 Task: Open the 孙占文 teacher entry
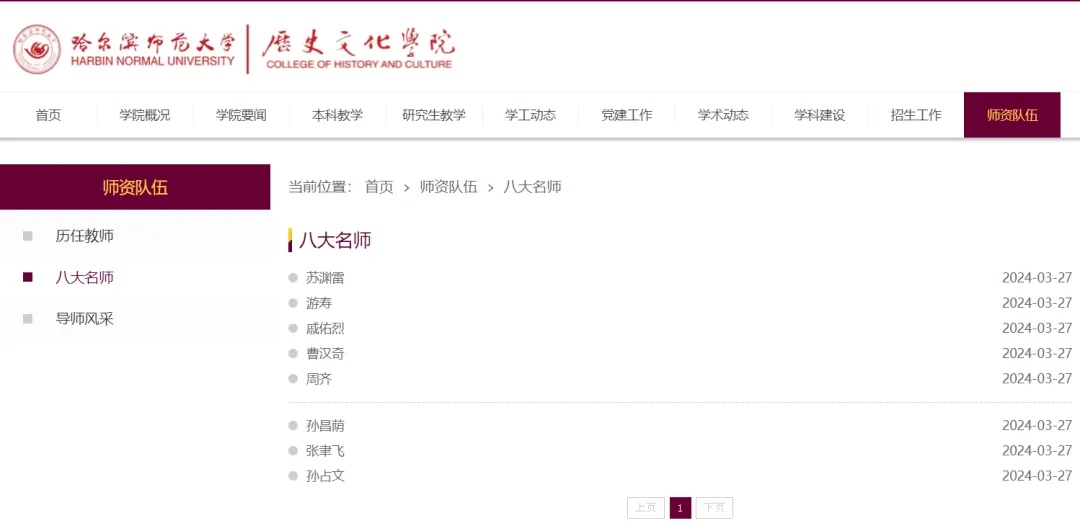(x=325, y=476)
